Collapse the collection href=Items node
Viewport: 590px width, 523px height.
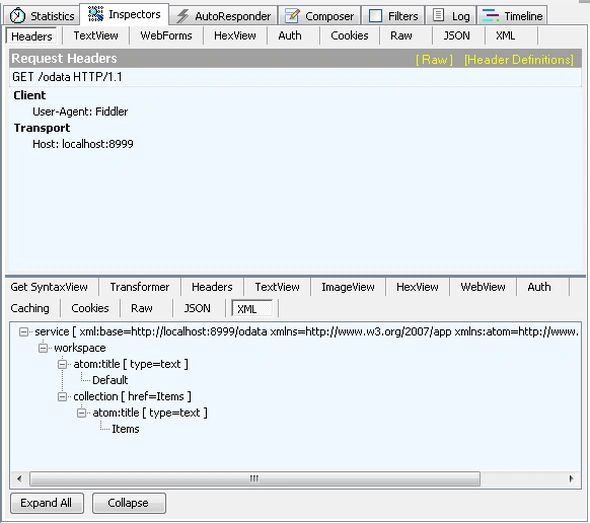pyautogui.click(x=62, y=397)
